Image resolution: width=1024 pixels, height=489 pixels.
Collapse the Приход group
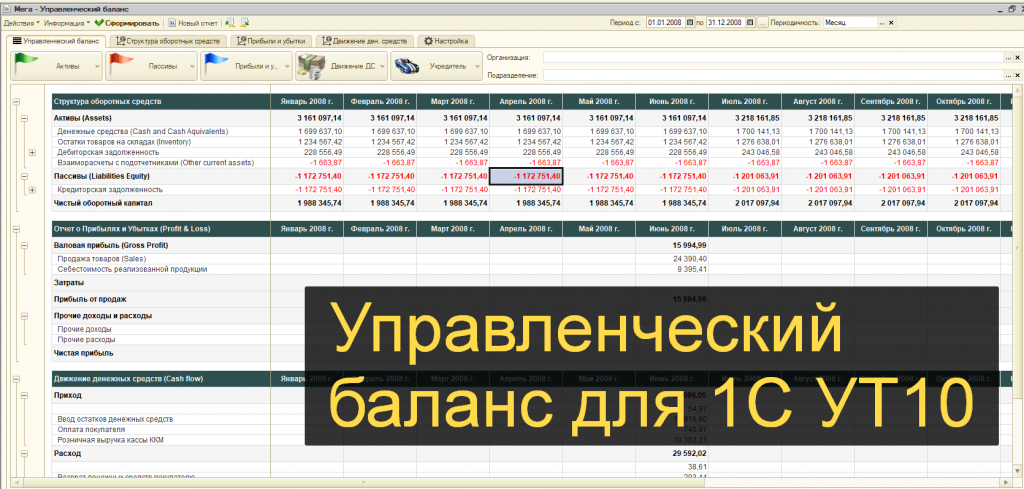(25, 396)
